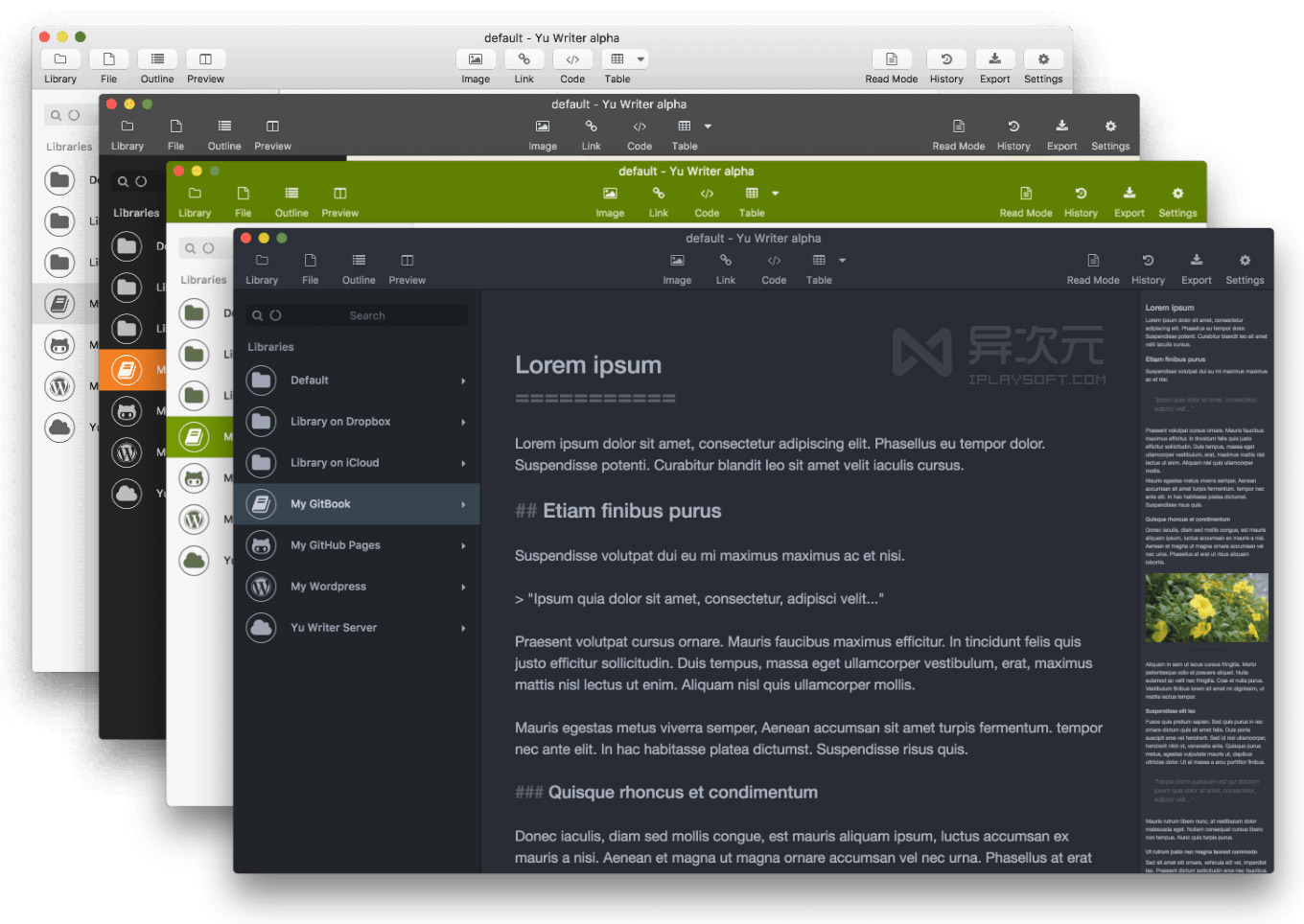
Task: Open Yu Writer Server library
Action: pyautogui.click(x=333, y=627)
